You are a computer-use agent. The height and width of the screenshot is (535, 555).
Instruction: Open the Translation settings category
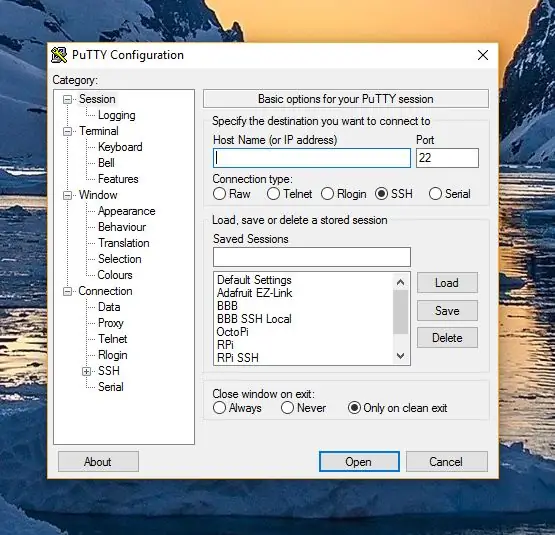tap(124, 243)
